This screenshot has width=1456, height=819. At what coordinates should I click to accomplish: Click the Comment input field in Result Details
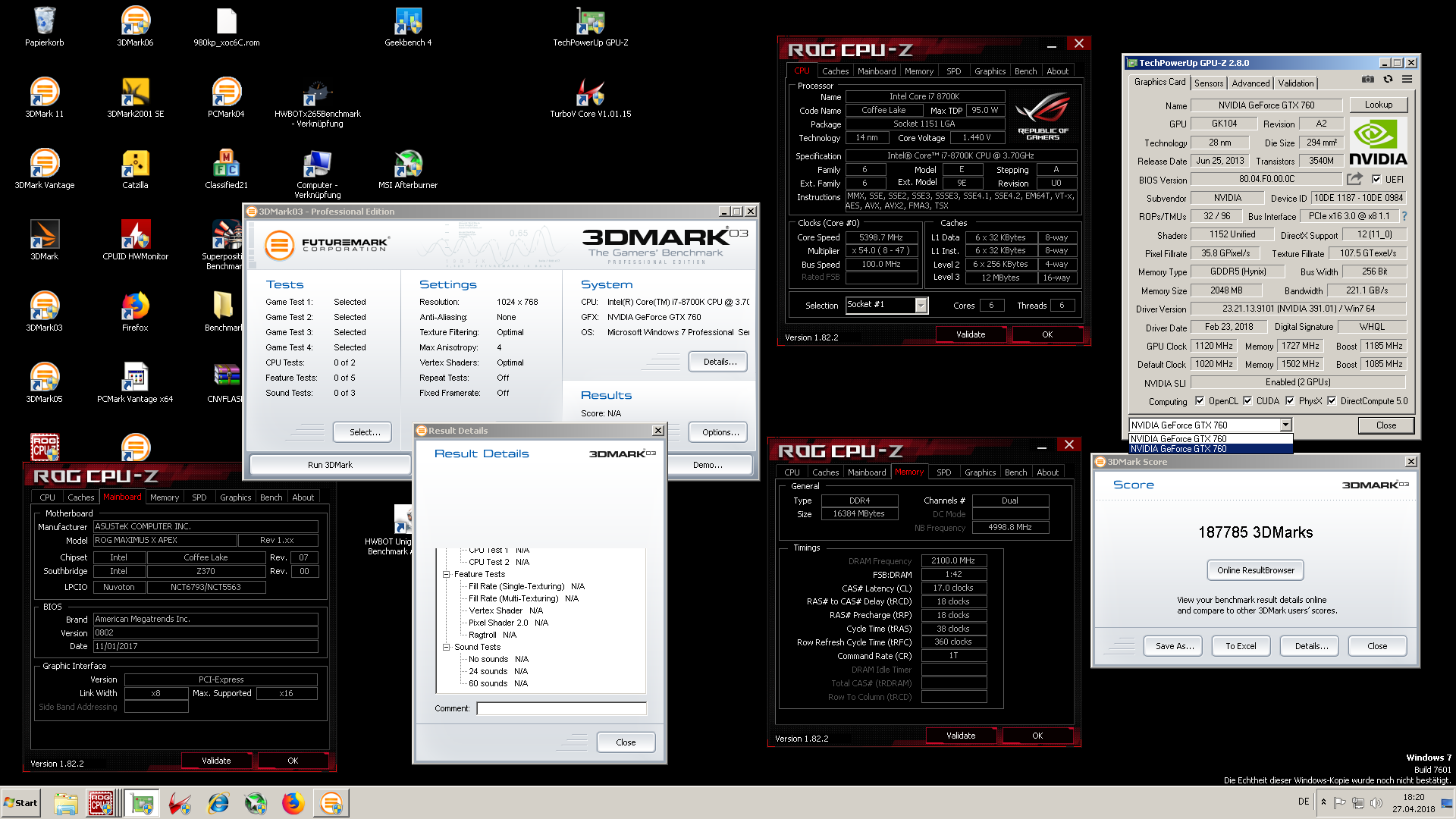(561, 708)
